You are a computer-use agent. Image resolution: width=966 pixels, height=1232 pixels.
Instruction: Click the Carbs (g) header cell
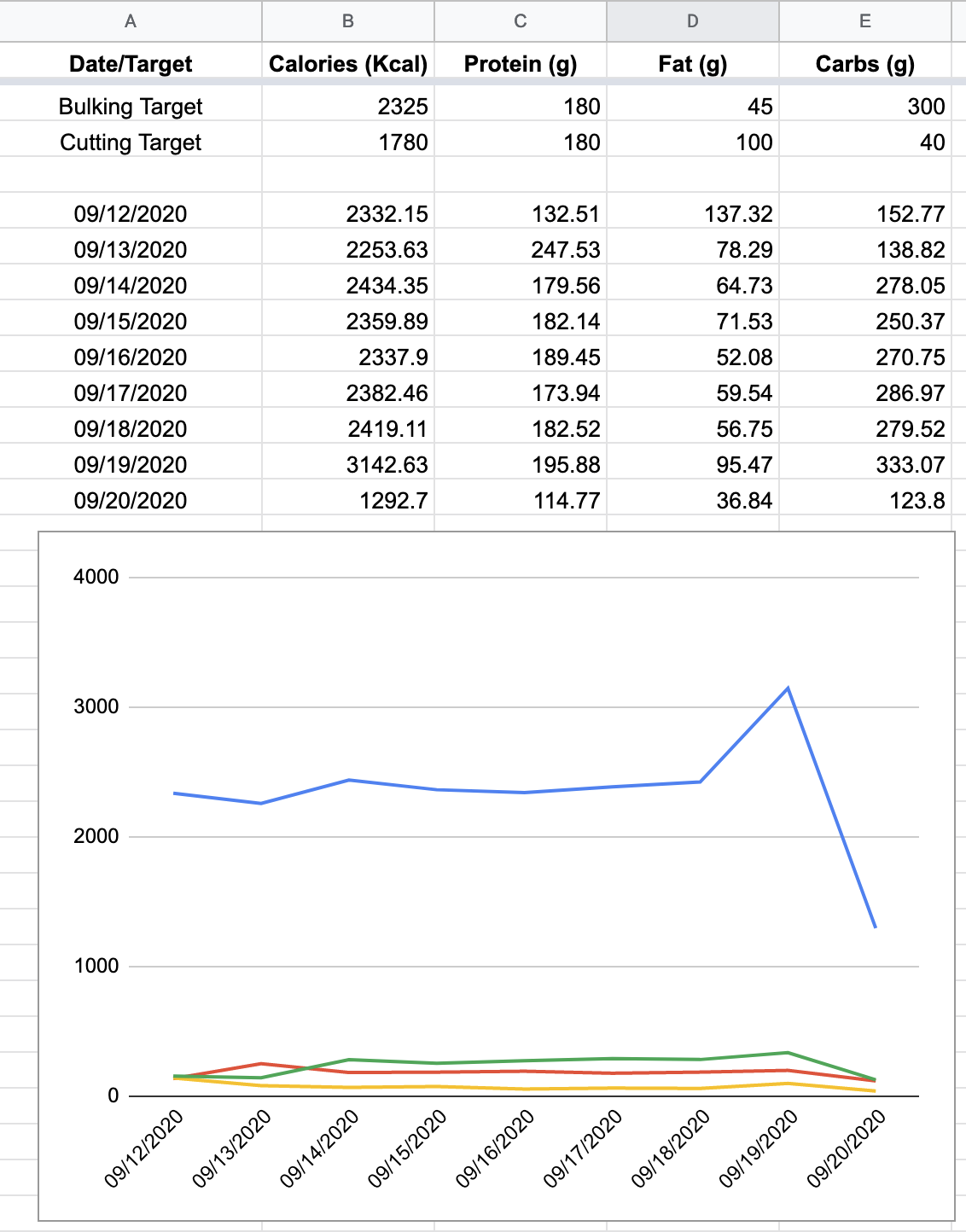tap(865, 64)
